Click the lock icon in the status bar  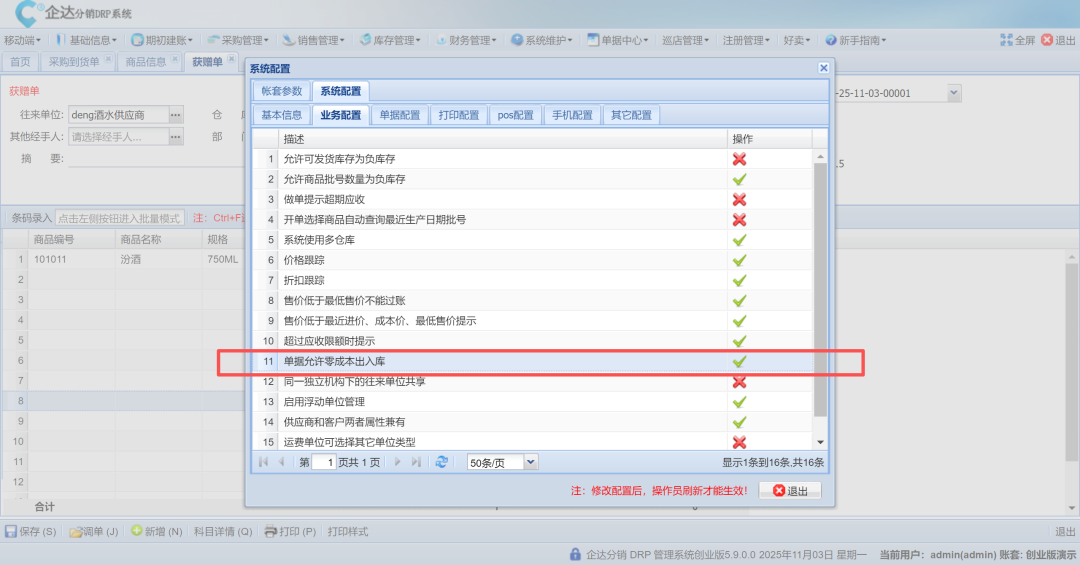(x=575, y=553)
